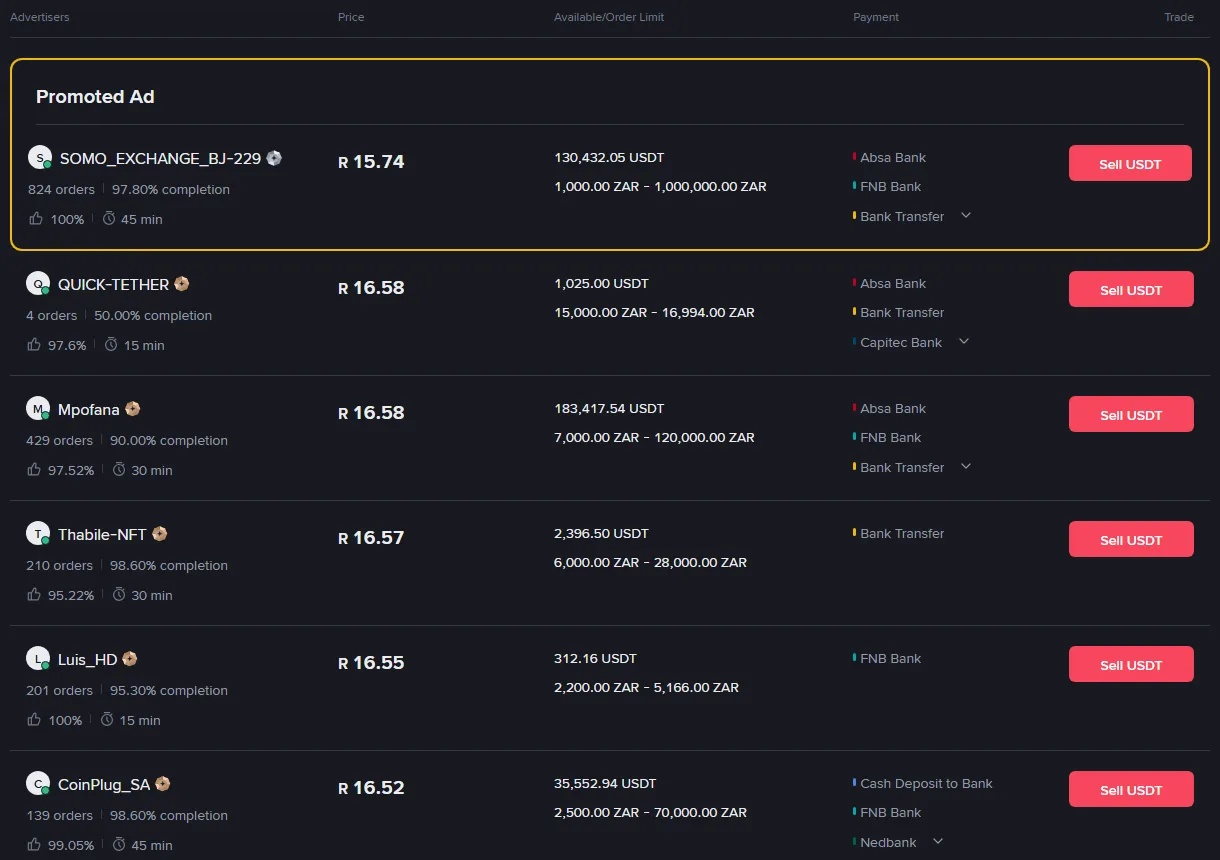This screenshot has height=860, width=1220.
Task: Open Thabile-NFT advertiser profile
Action: [102, 534]
